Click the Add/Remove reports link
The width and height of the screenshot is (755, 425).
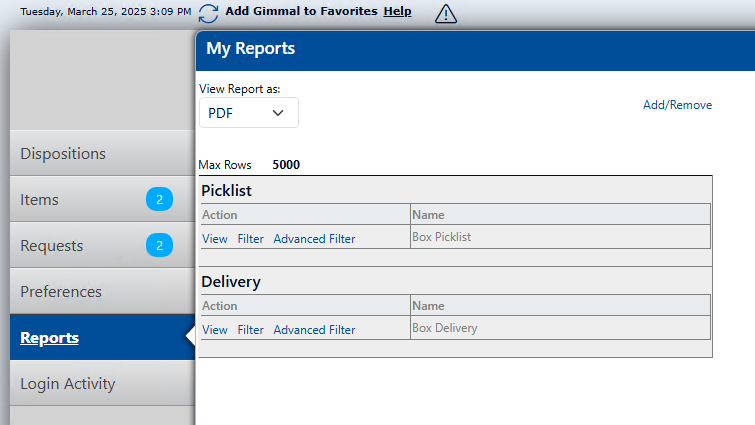click(677, 105)
